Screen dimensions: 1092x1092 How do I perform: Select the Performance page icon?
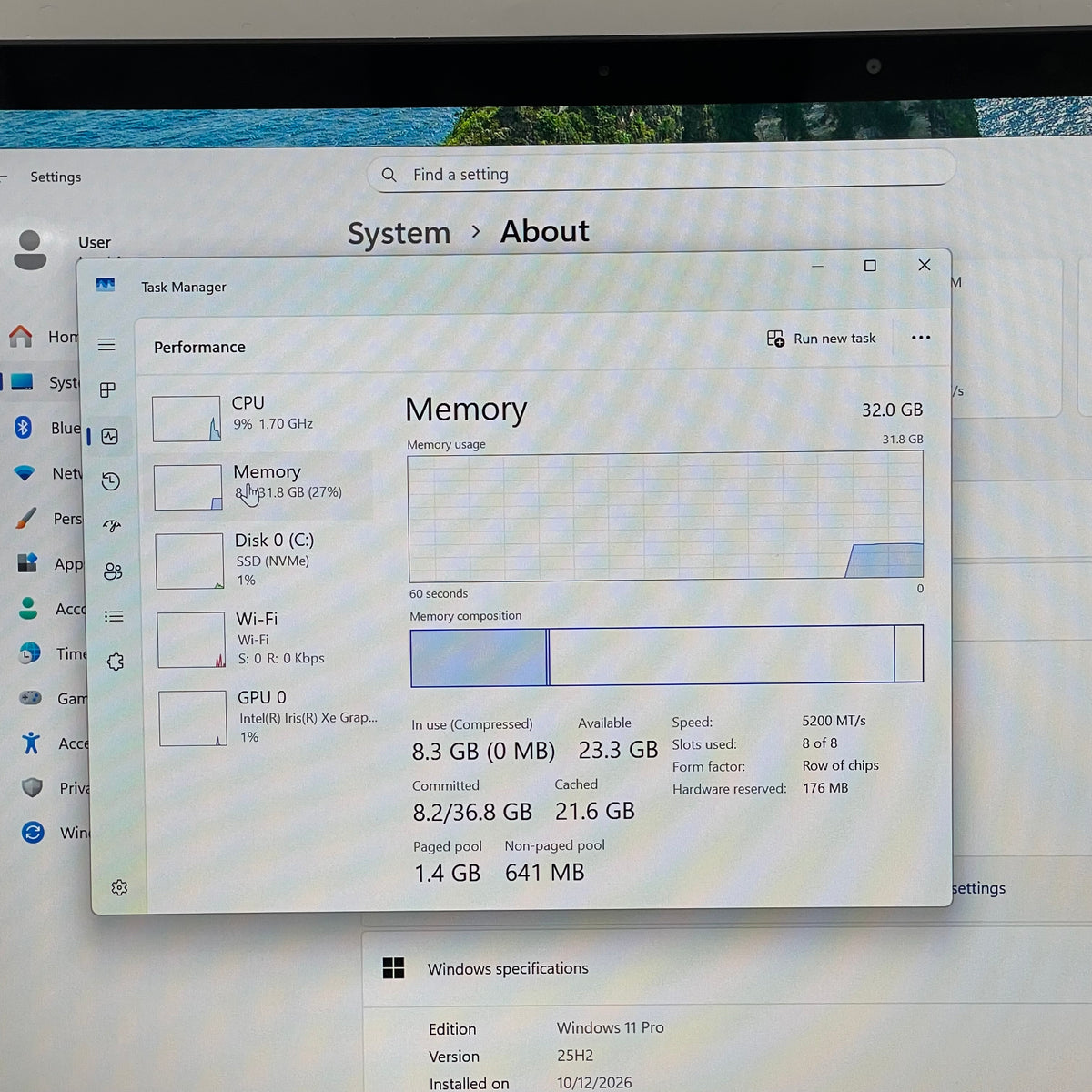pos(110,437)
